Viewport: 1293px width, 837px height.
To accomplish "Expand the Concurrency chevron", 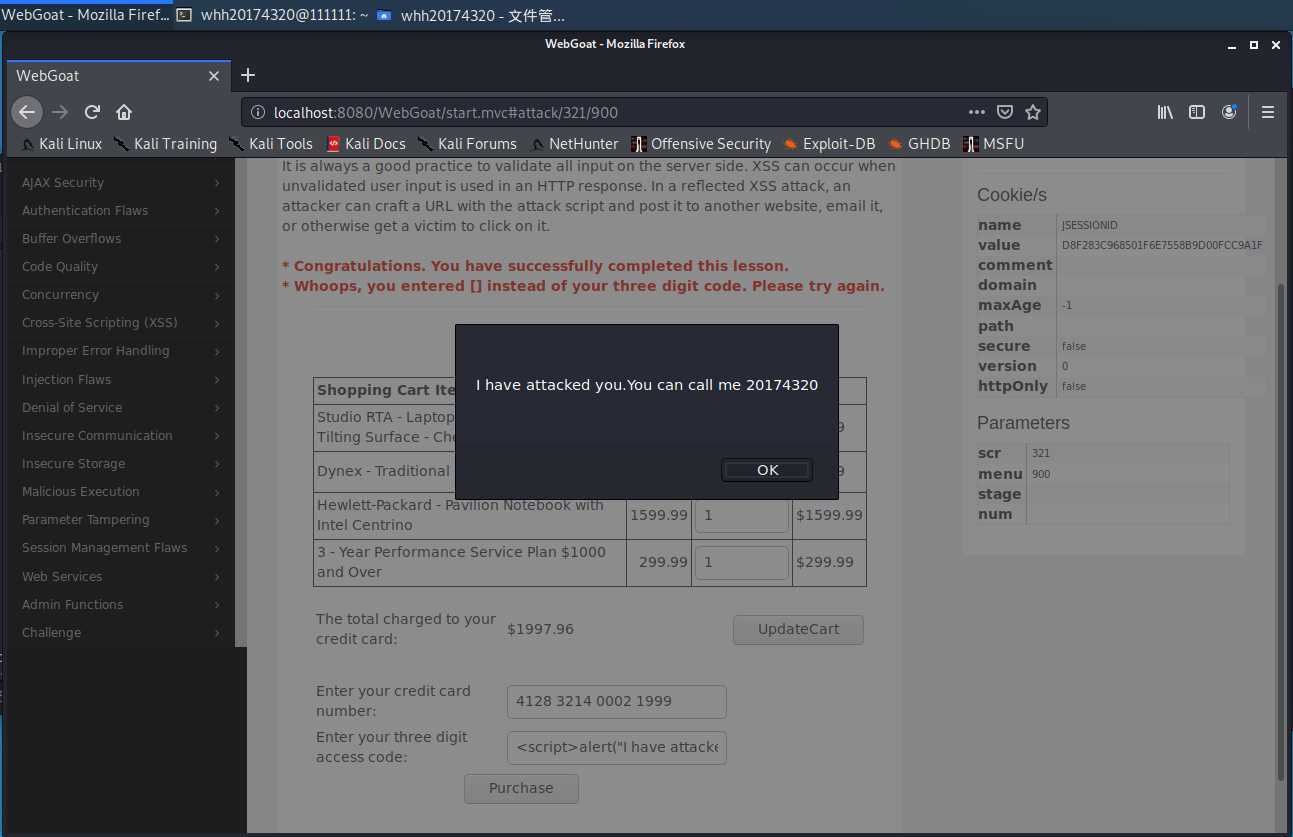I will pyautogui.click(x=217, y=295).
